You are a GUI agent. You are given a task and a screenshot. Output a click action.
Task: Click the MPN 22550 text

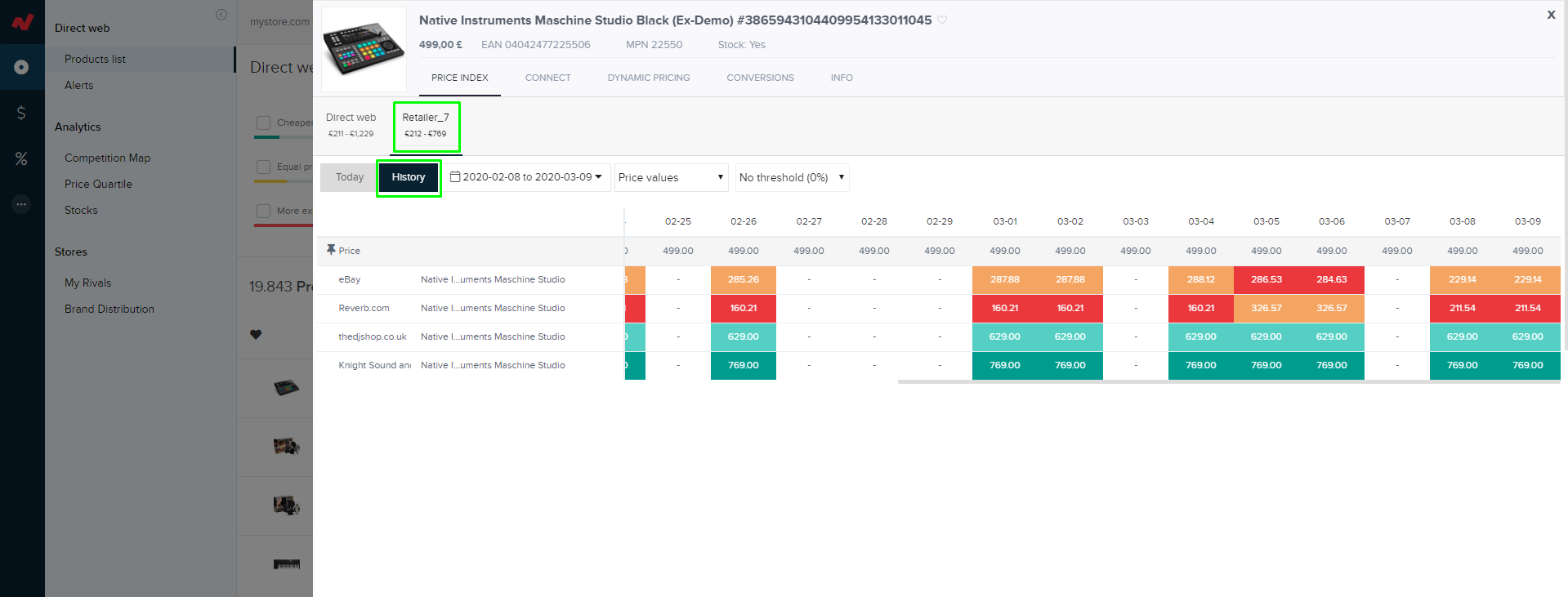pyautogui.click(x=654, y=45)
